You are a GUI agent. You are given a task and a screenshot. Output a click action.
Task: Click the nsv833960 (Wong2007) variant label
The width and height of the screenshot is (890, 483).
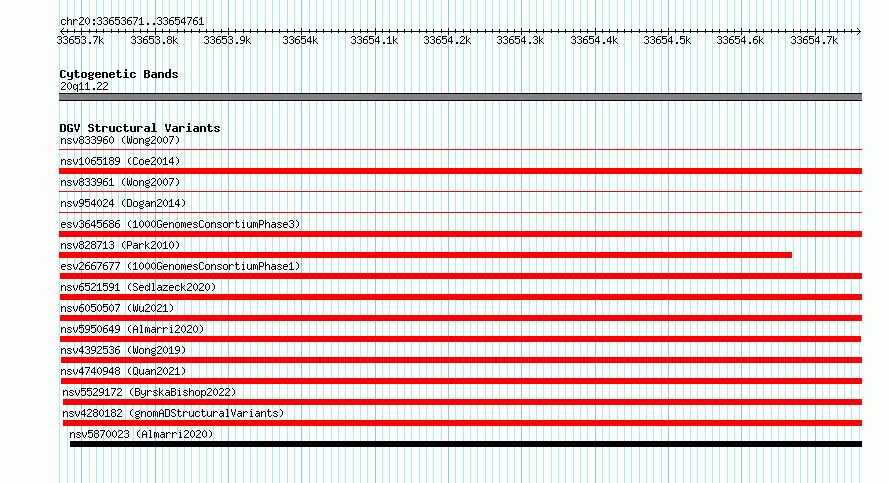pyautogui.click(x=120, y=140)
